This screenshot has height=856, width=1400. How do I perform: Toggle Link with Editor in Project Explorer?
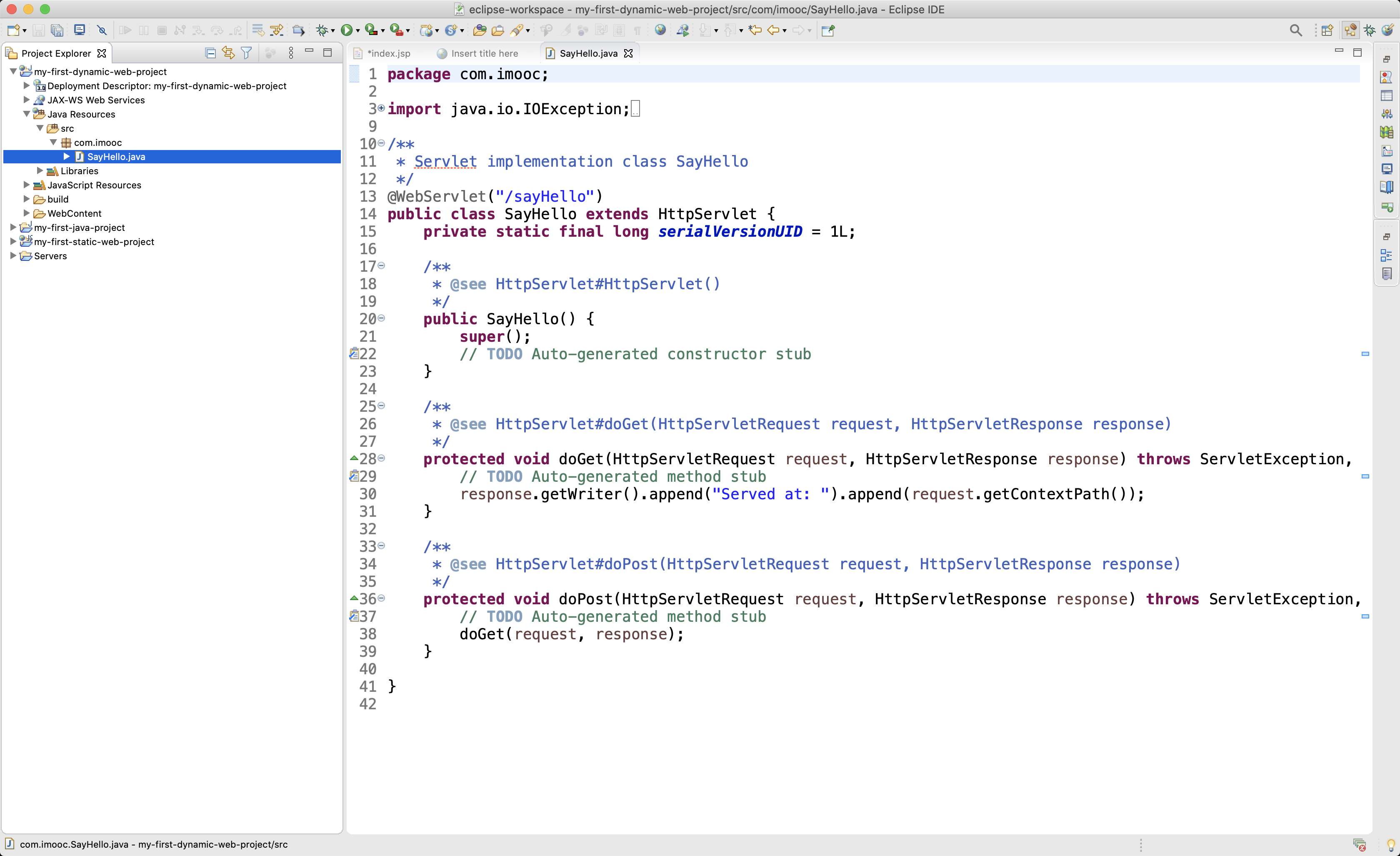(x=228, y=53)
